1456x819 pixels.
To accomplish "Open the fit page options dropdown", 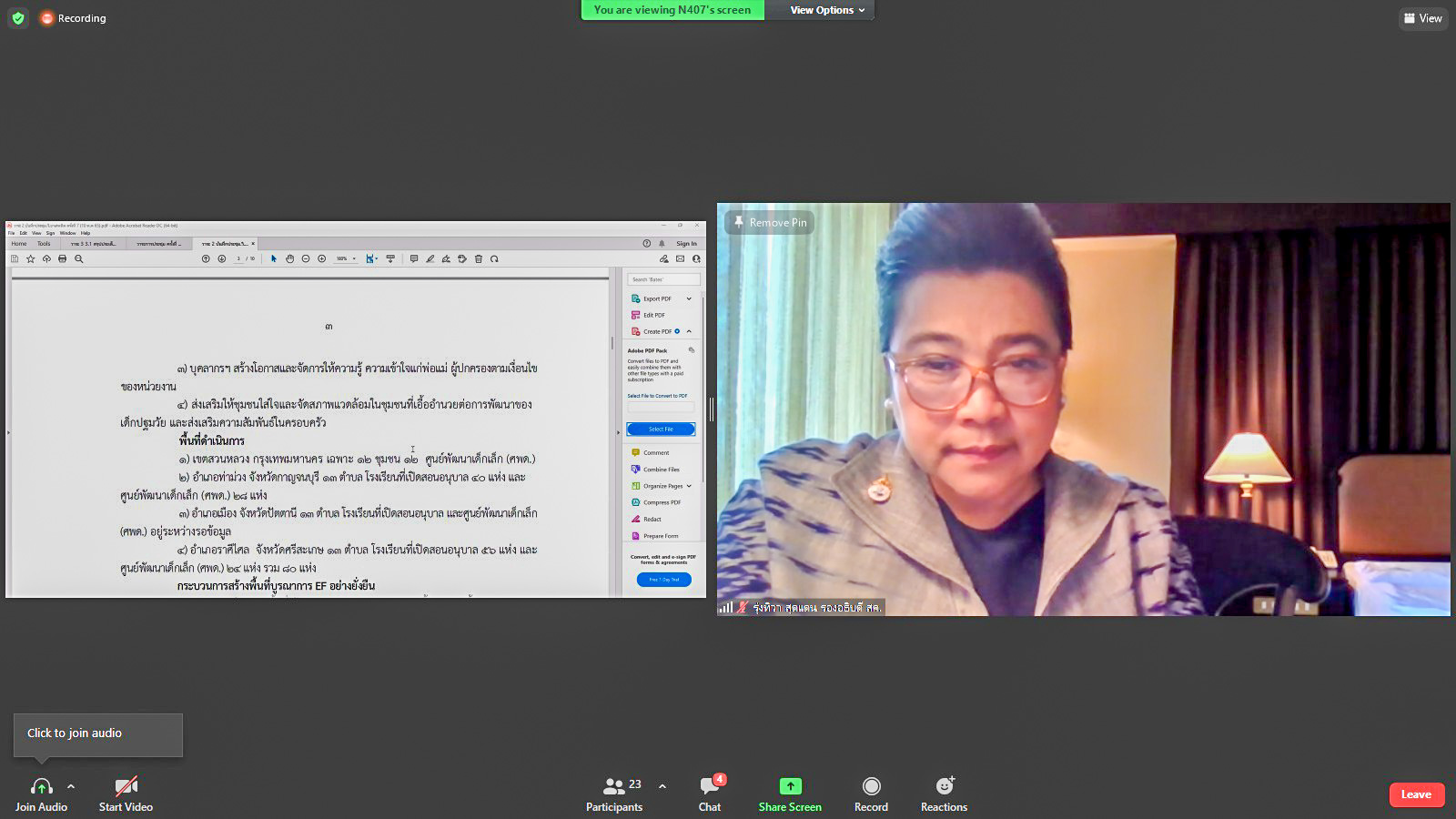I will (x=371, y=259).
